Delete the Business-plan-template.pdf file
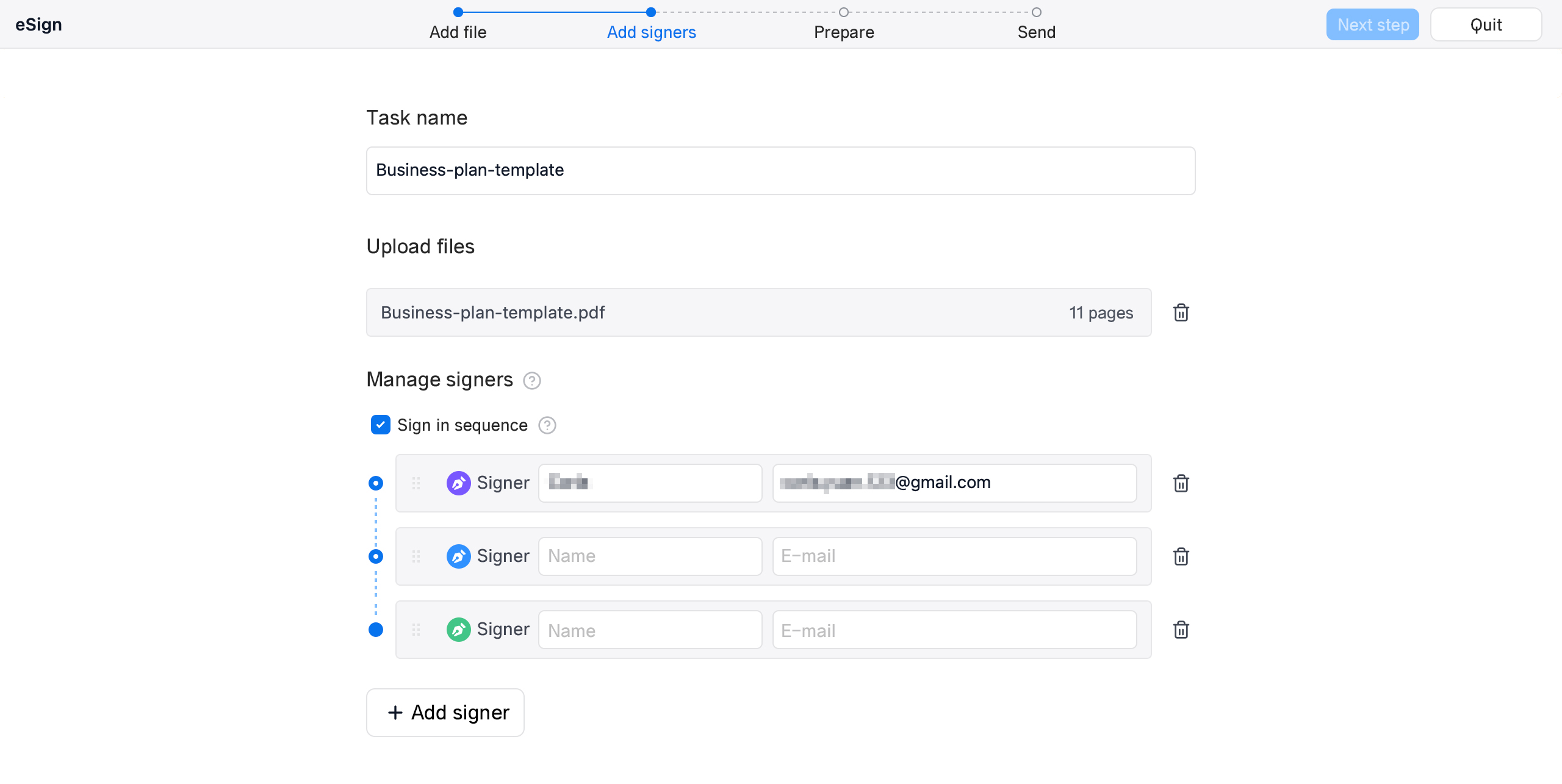The height and width of the screenshot is (784, 1562). click(1182, 312)
